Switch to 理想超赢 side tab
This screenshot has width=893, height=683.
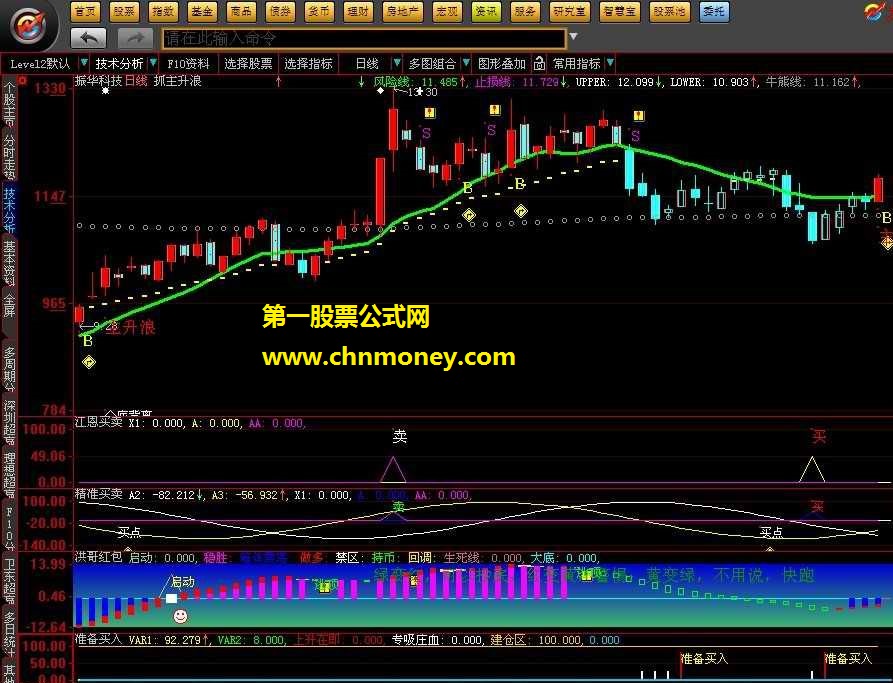(x=10, y=475)
